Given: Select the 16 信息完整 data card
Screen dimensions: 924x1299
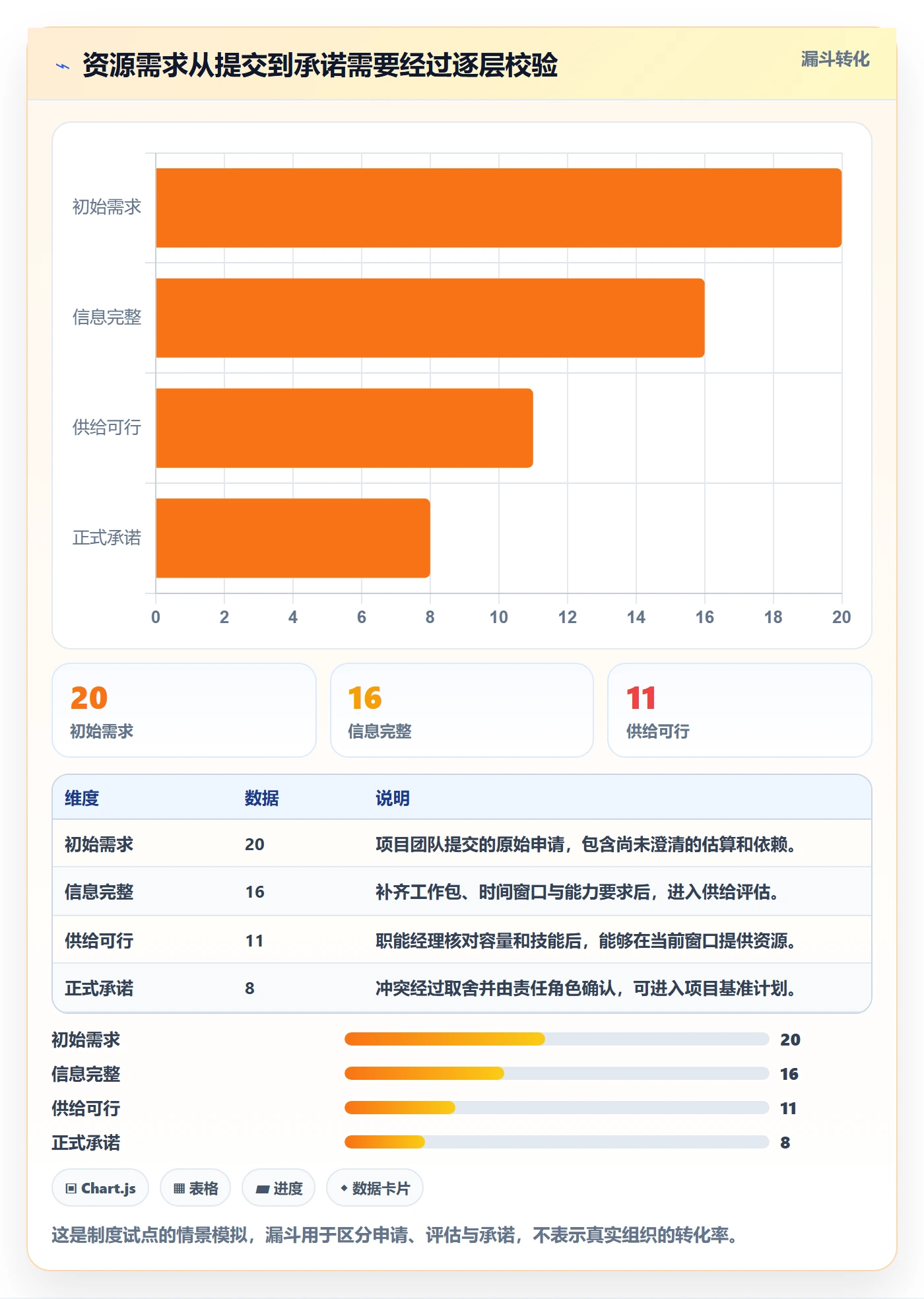Looking at the screenshot, I should 461,710.
